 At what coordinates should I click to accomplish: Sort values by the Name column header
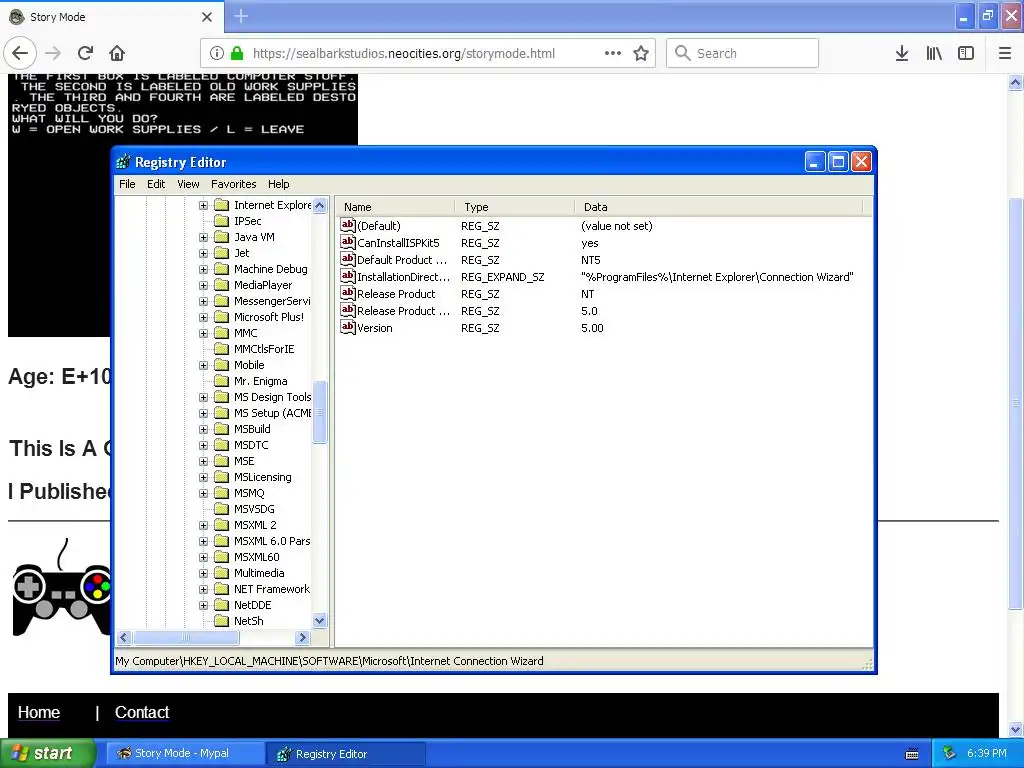pos(395,207)
